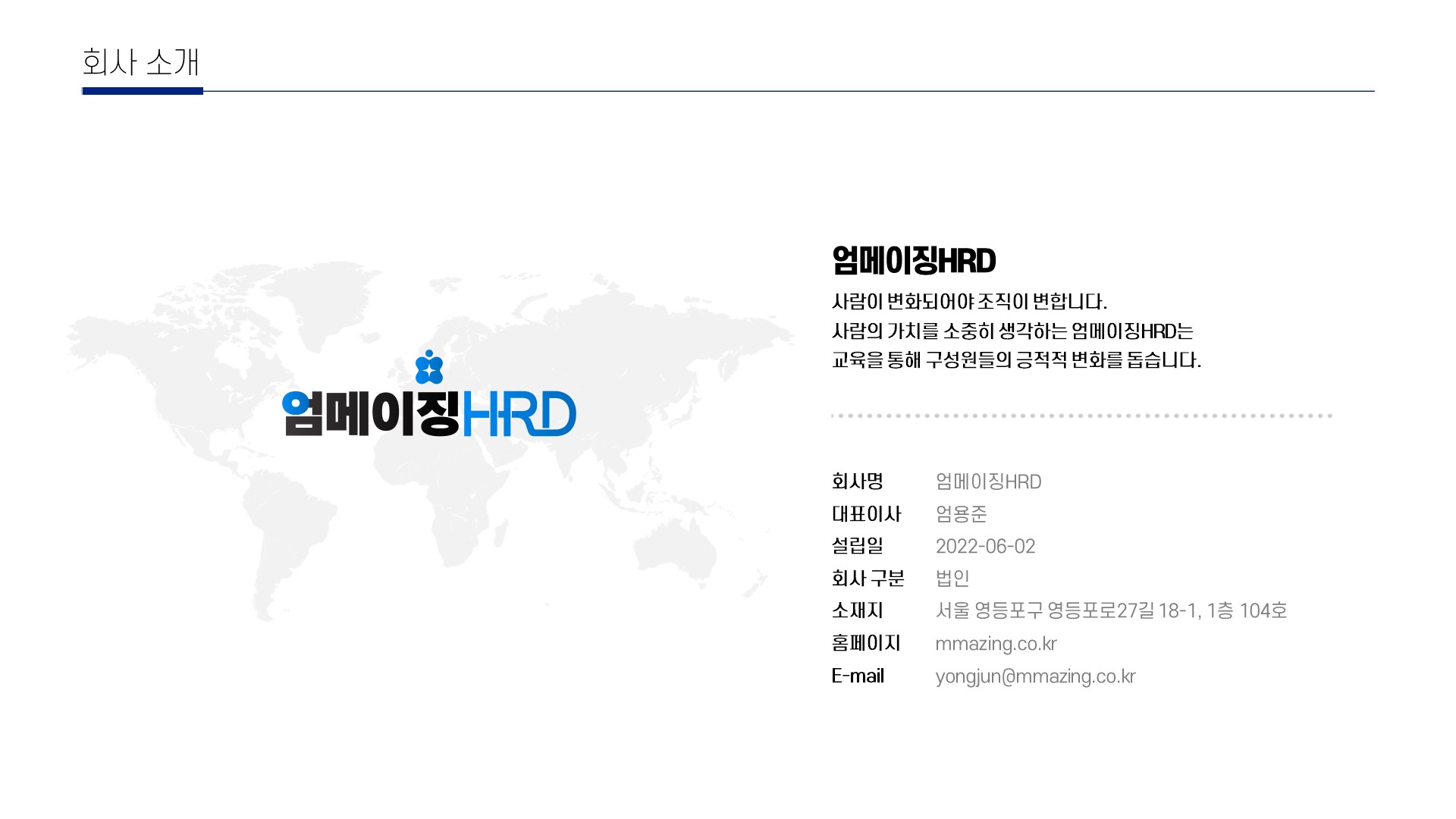Click the blue flower emblem above the logo
This screenshot has height=819, width=1456.
pos(429,367)
